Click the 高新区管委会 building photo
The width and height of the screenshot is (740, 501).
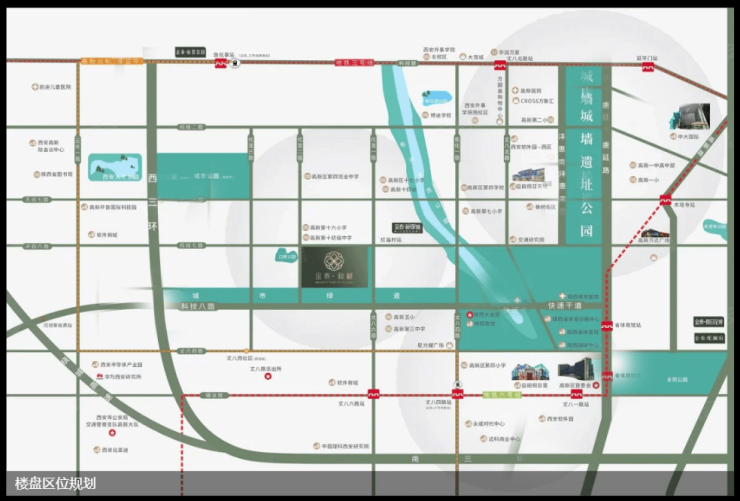pyautogui.click(x=574, y=369)
